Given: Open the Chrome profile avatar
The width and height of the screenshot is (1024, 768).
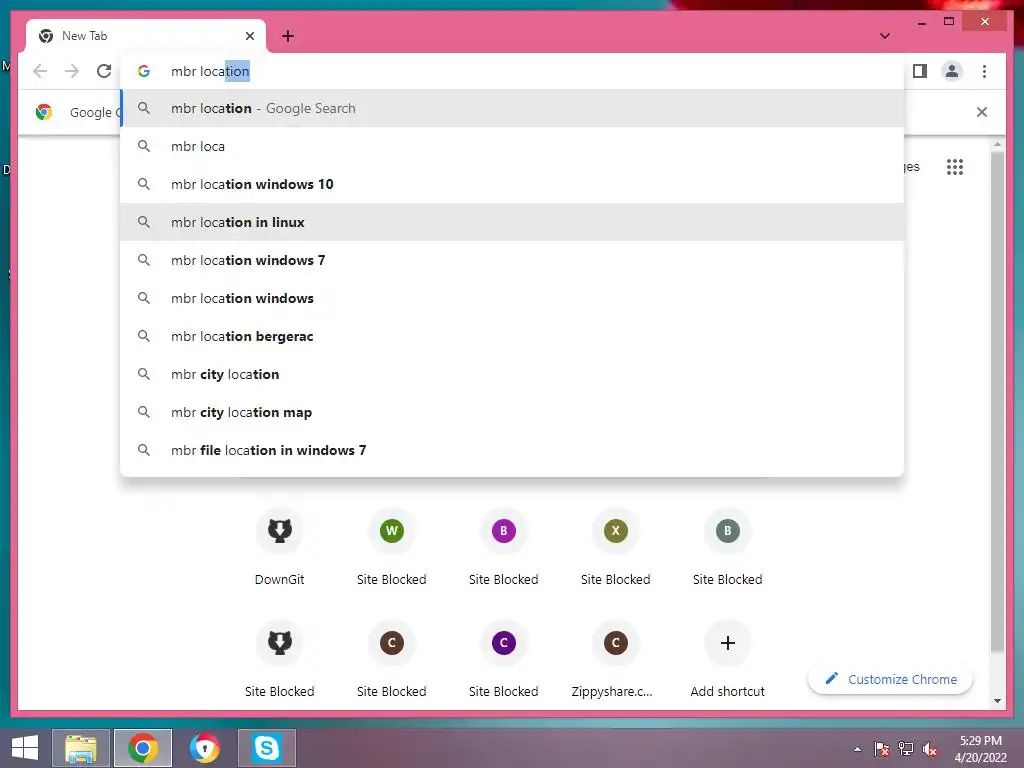Looking at the screenshot, I should 952,71.
